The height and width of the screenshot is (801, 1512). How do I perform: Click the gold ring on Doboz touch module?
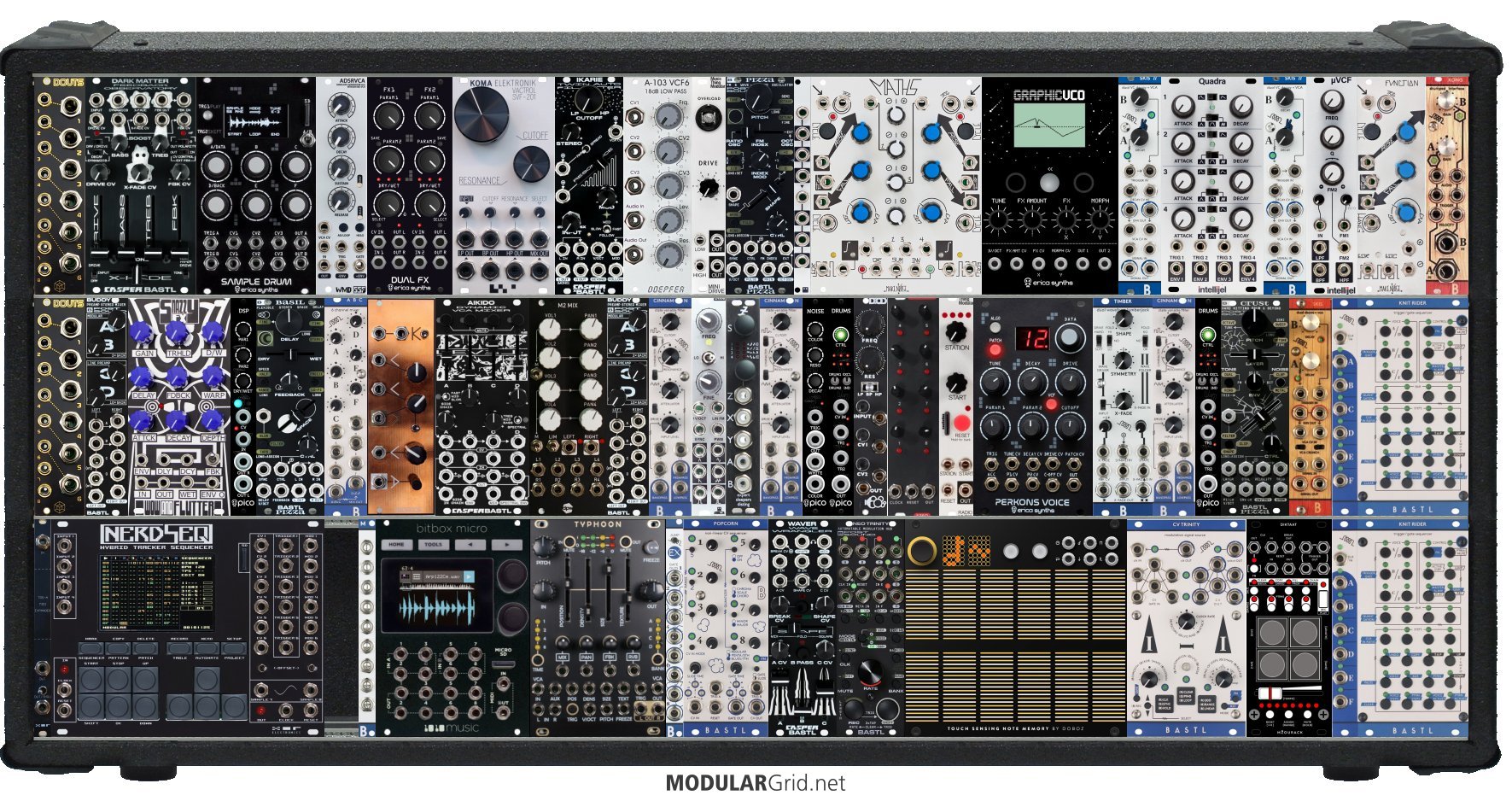tap(922, 551)
